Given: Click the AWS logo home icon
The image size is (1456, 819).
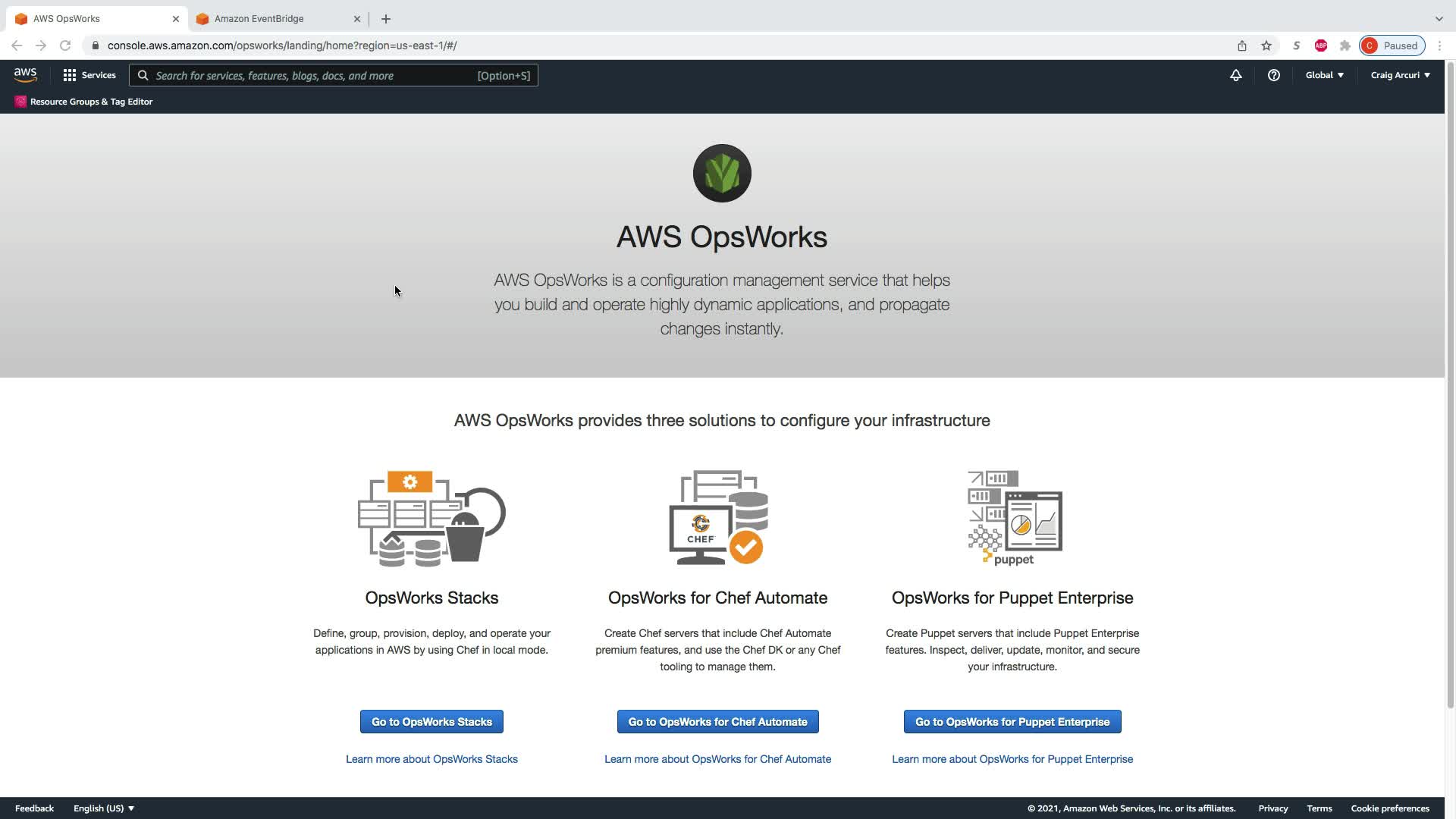Looking at the screenshot, I should tap(25, 74).
